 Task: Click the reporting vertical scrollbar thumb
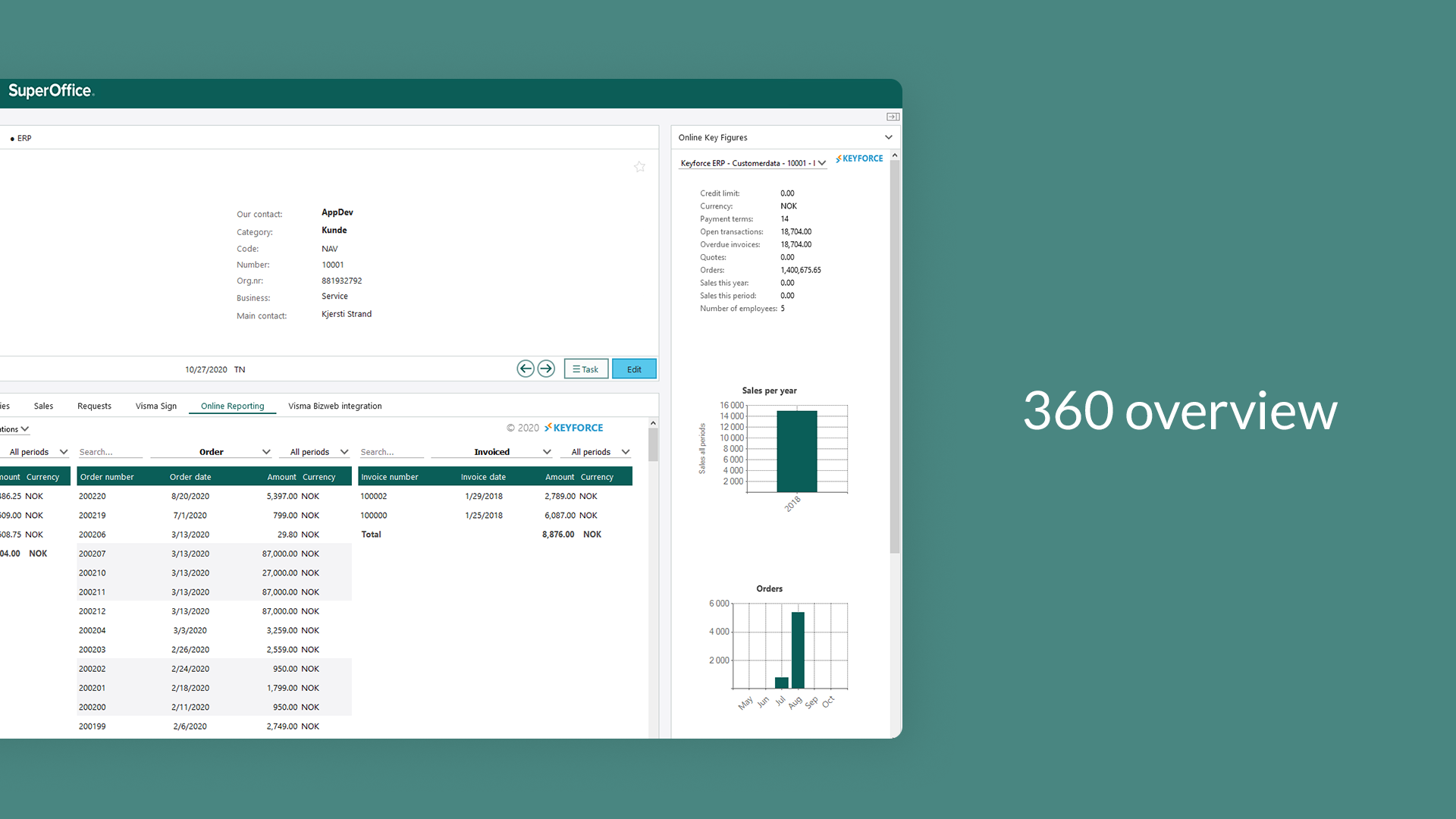point(653,444)
